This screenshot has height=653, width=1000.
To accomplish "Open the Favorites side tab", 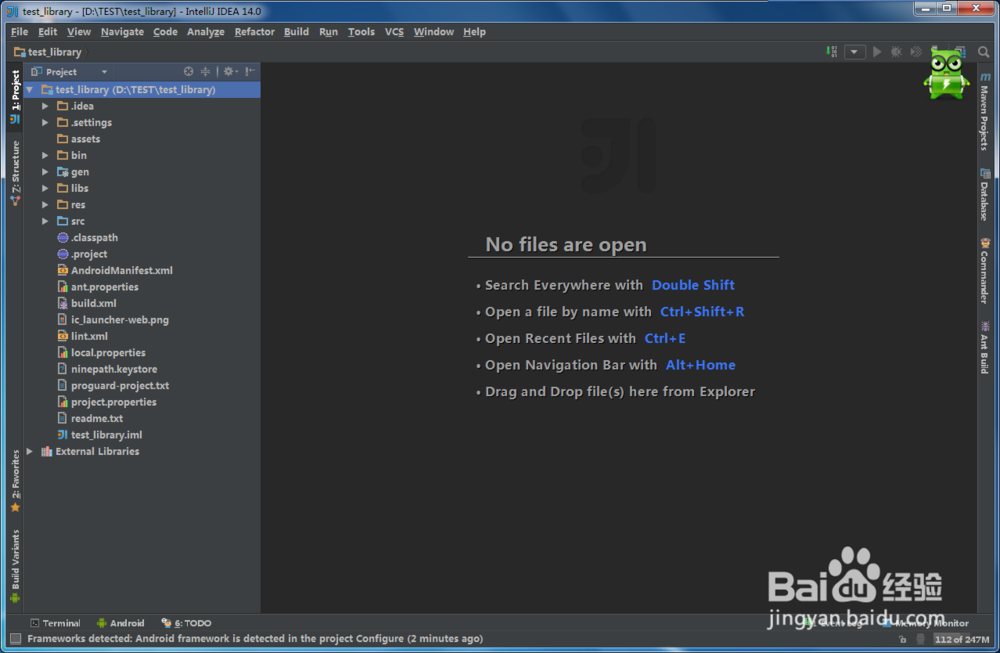I will click(x=15, y=481).
